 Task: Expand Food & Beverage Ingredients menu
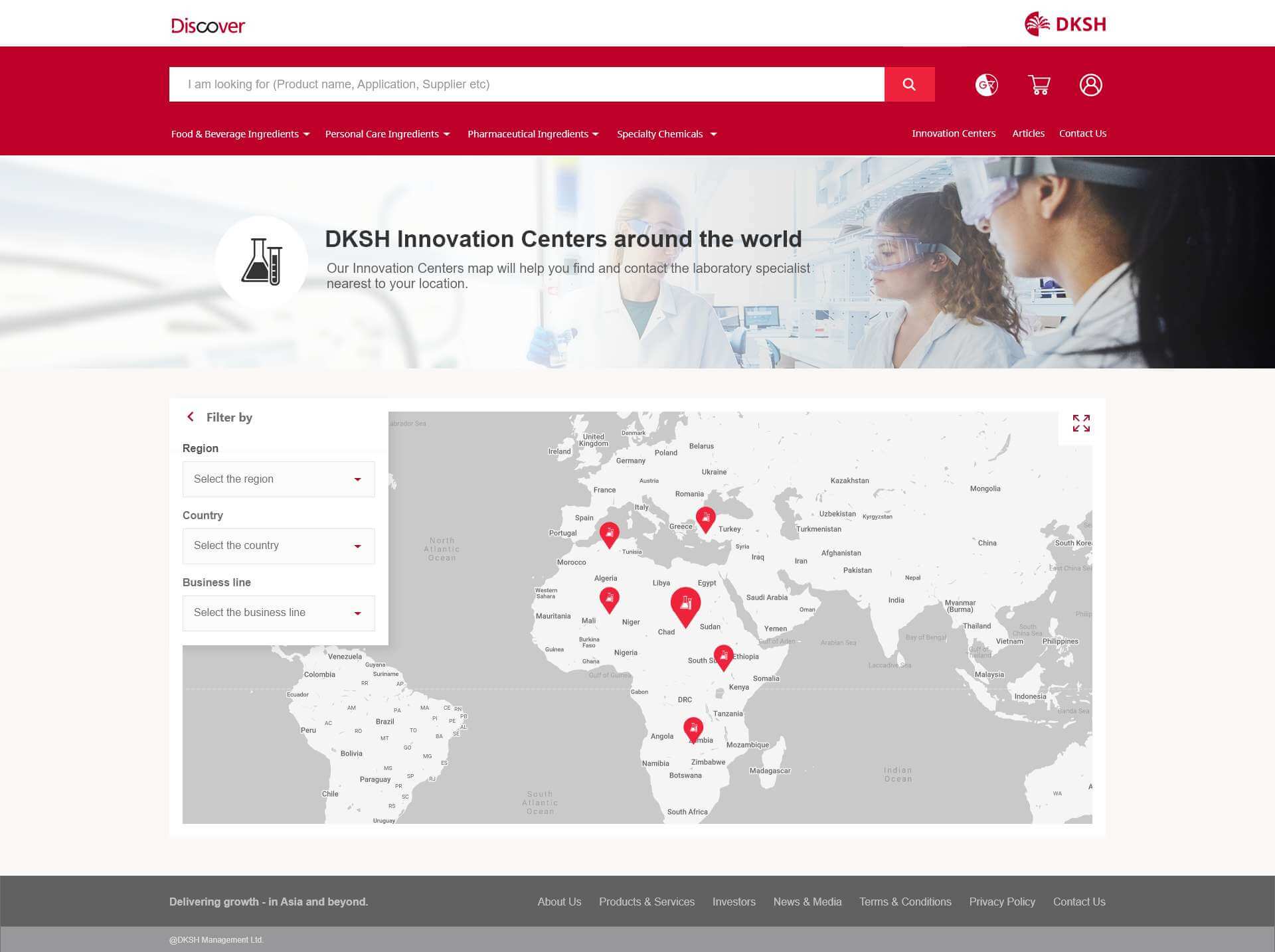pos(240,134)
